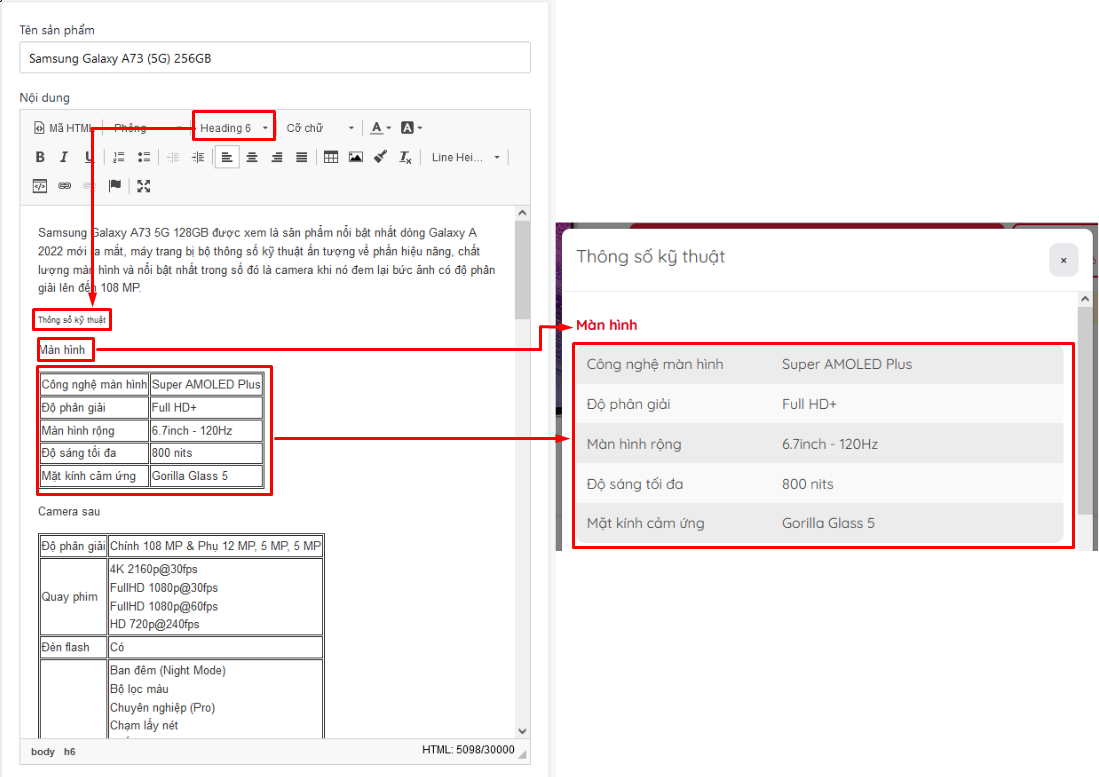Click the Màn hình heading in the popup

(606, 325)
